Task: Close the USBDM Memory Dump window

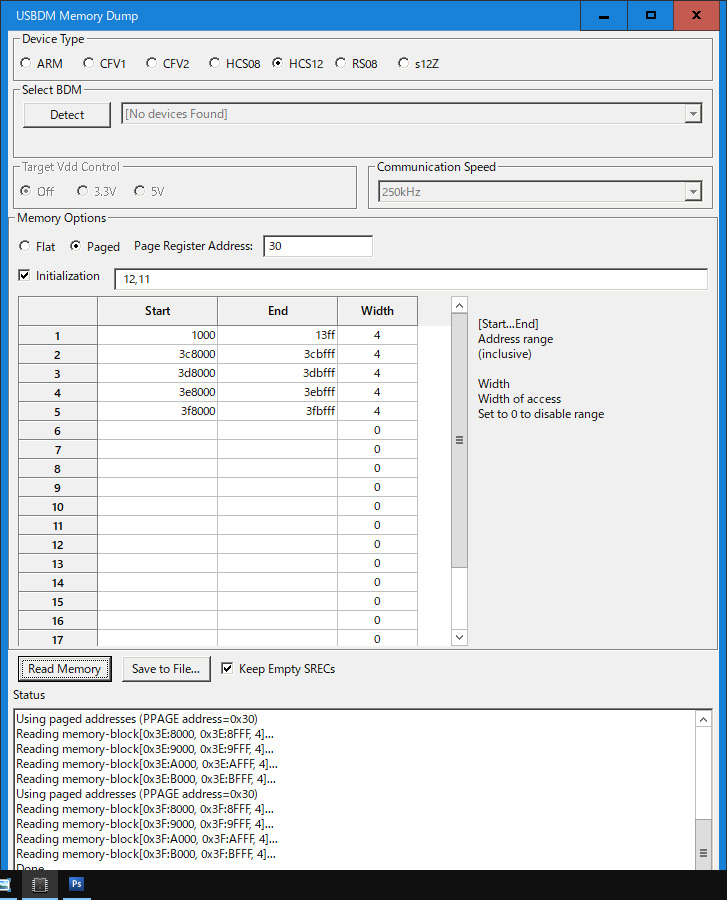Action: (696, 15)
